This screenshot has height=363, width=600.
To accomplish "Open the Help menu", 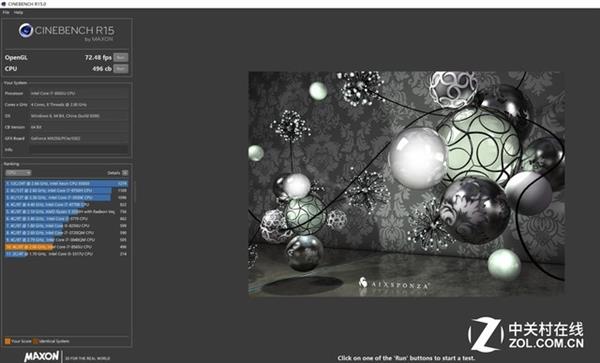I will click(x=18, y=12).
